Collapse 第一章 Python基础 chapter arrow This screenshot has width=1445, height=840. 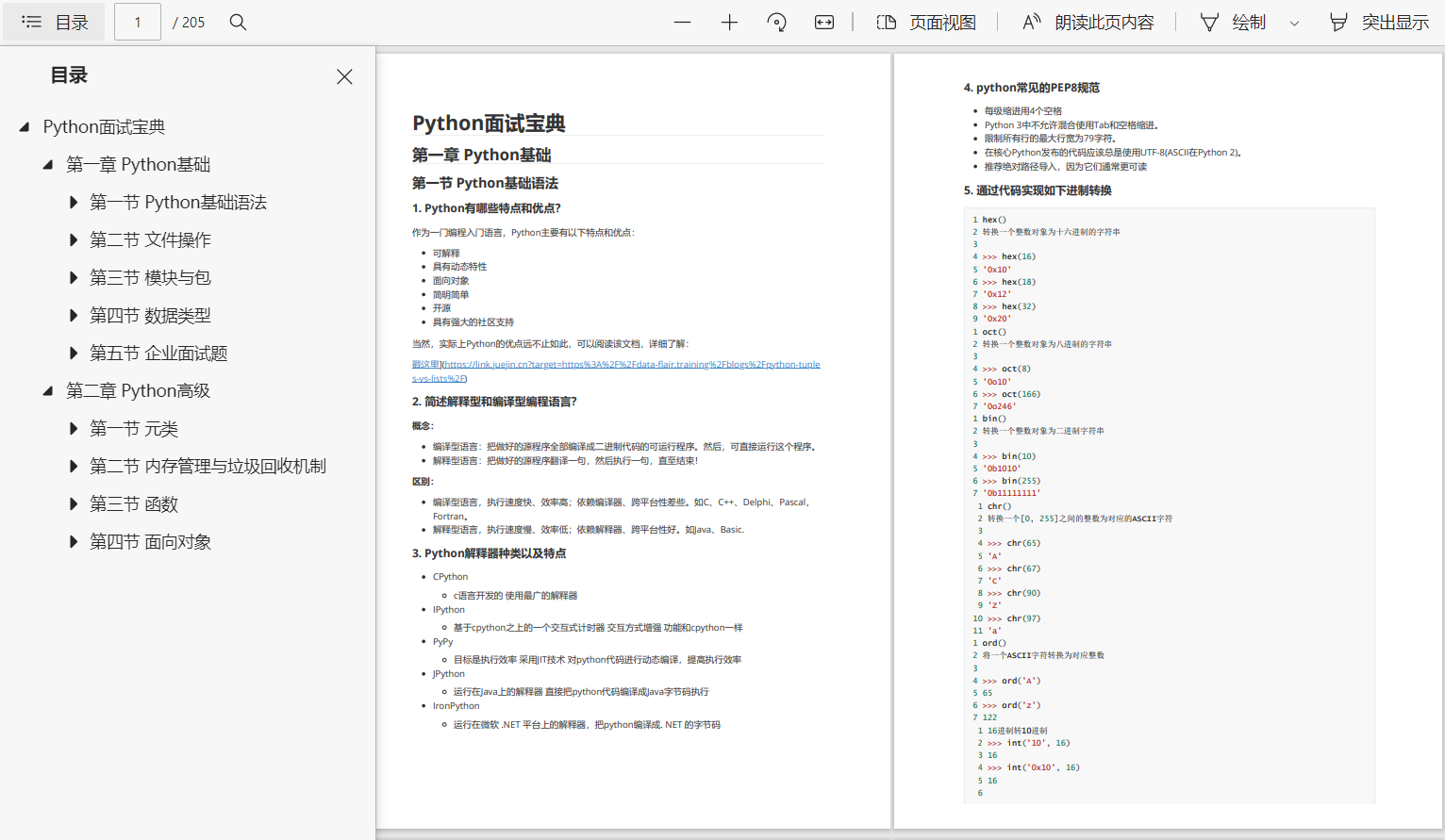pos(48,164)
